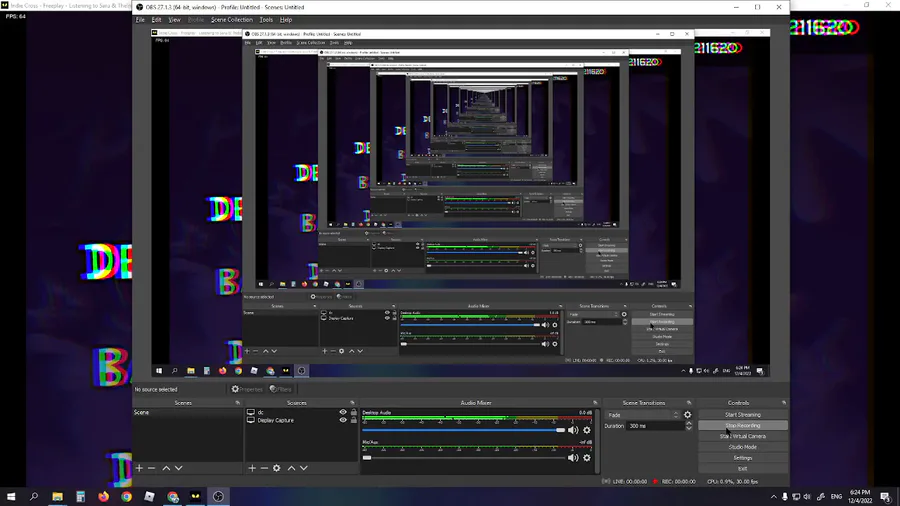Move scene down with the Scenes down arrow
900x506 pixels.
[179, 468]
